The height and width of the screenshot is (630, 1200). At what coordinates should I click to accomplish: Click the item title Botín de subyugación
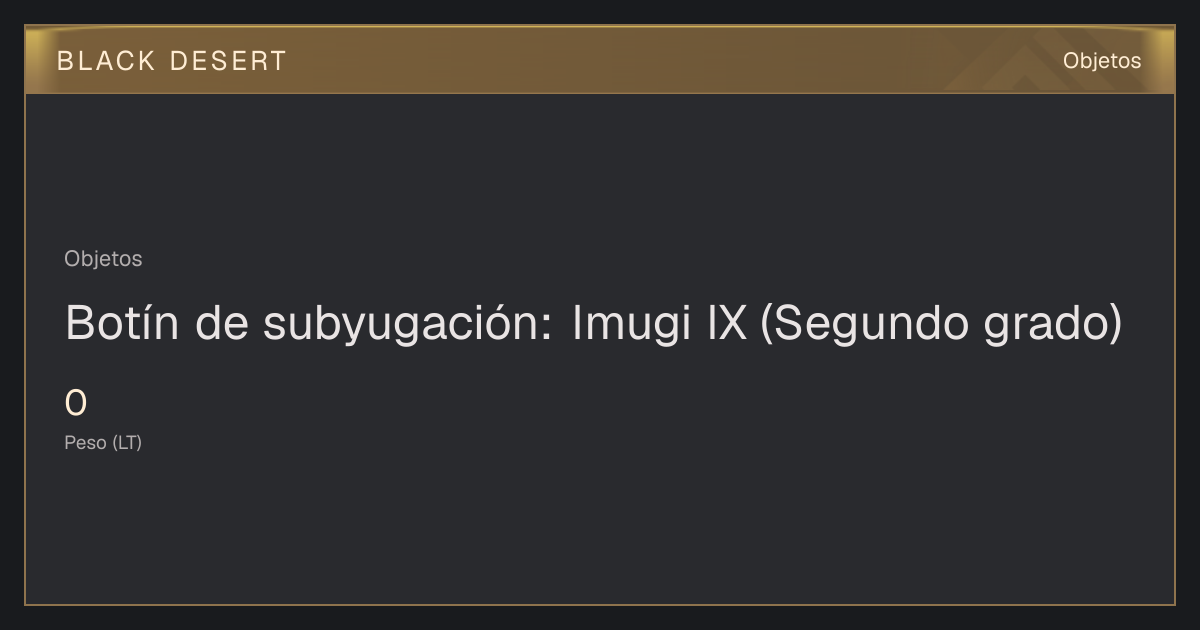[x=593, y=324]
